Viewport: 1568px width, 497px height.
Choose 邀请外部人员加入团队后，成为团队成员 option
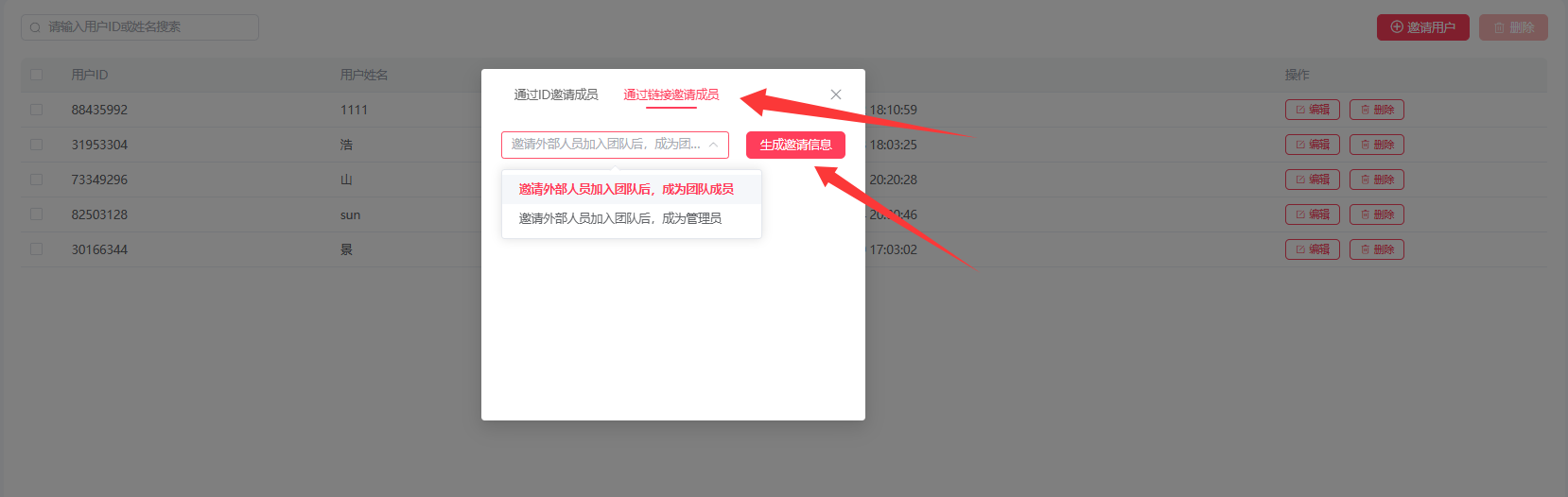(x=626, y=189)
